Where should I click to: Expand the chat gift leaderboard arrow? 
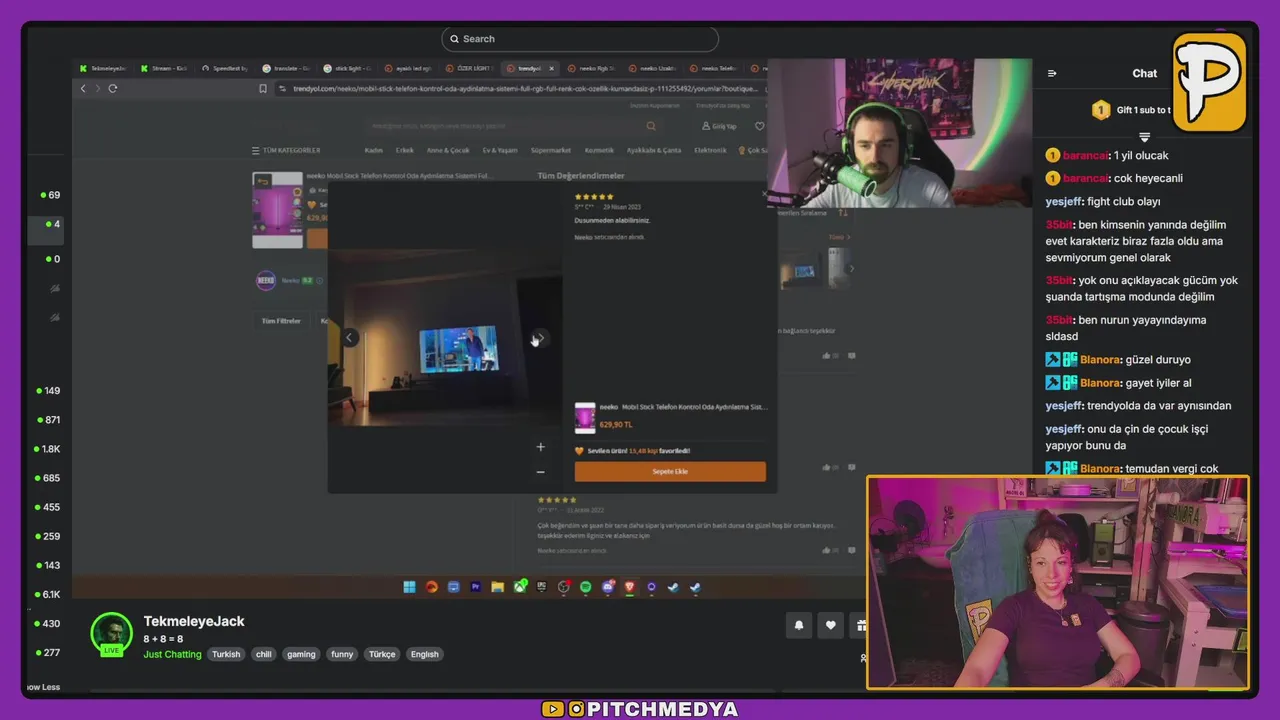click(1145, 137)
